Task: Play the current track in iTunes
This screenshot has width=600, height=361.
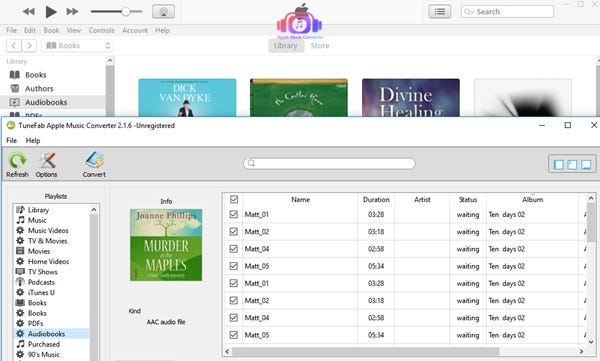Action: pos(51,12)
